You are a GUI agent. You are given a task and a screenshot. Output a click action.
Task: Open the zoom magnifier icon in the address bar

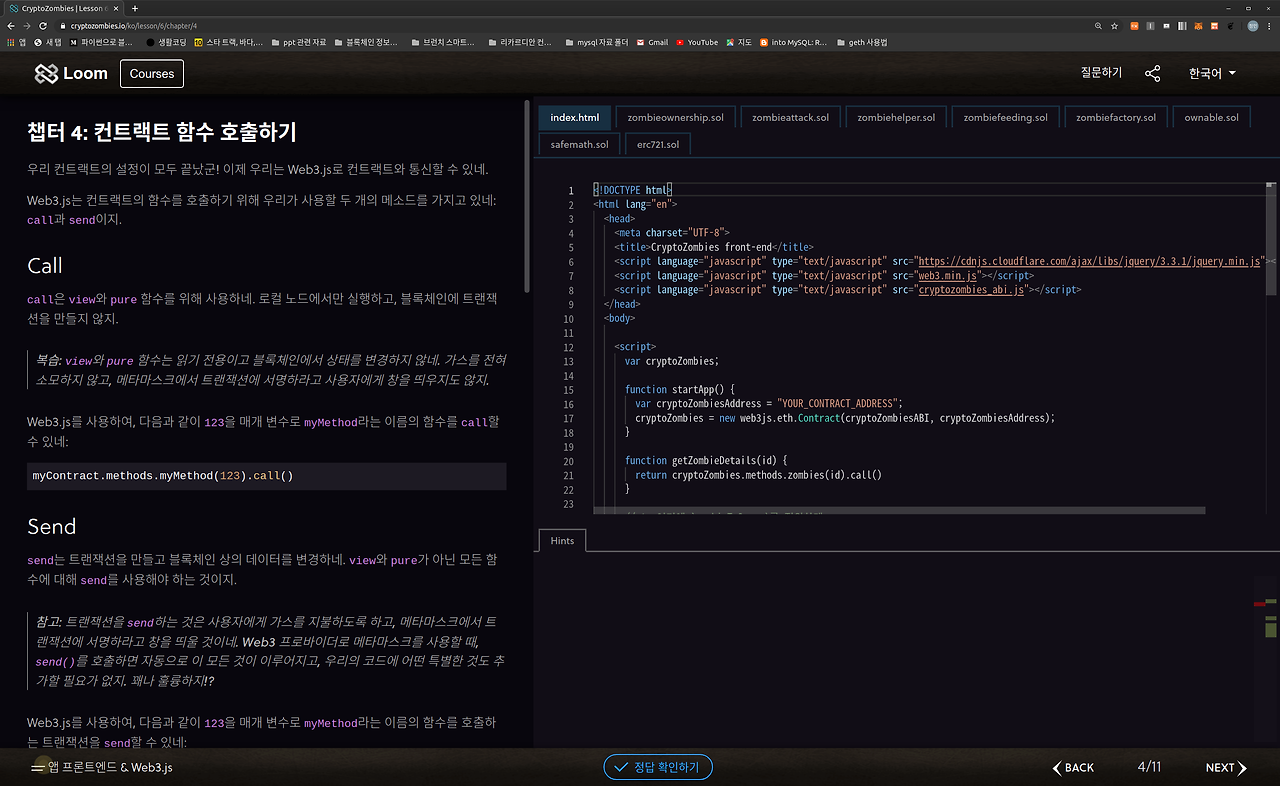(1099, 25)
